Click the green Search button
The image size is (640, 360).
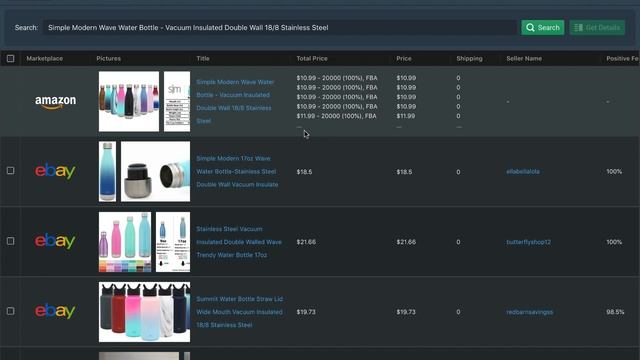[542, 27]
